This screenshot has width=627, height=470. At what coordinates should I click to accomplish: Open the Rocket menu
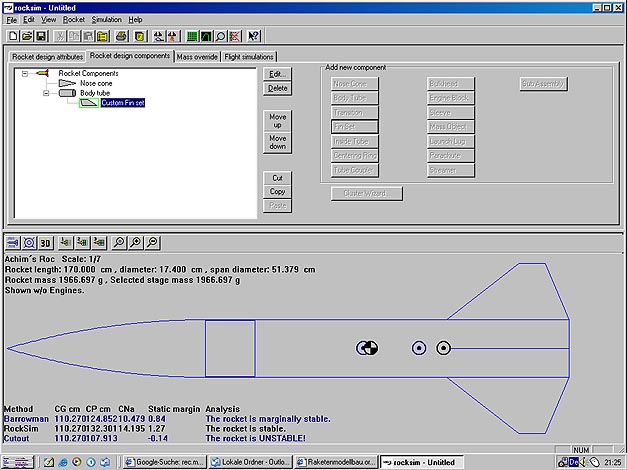pyautogui.click(x=74, y=20)
